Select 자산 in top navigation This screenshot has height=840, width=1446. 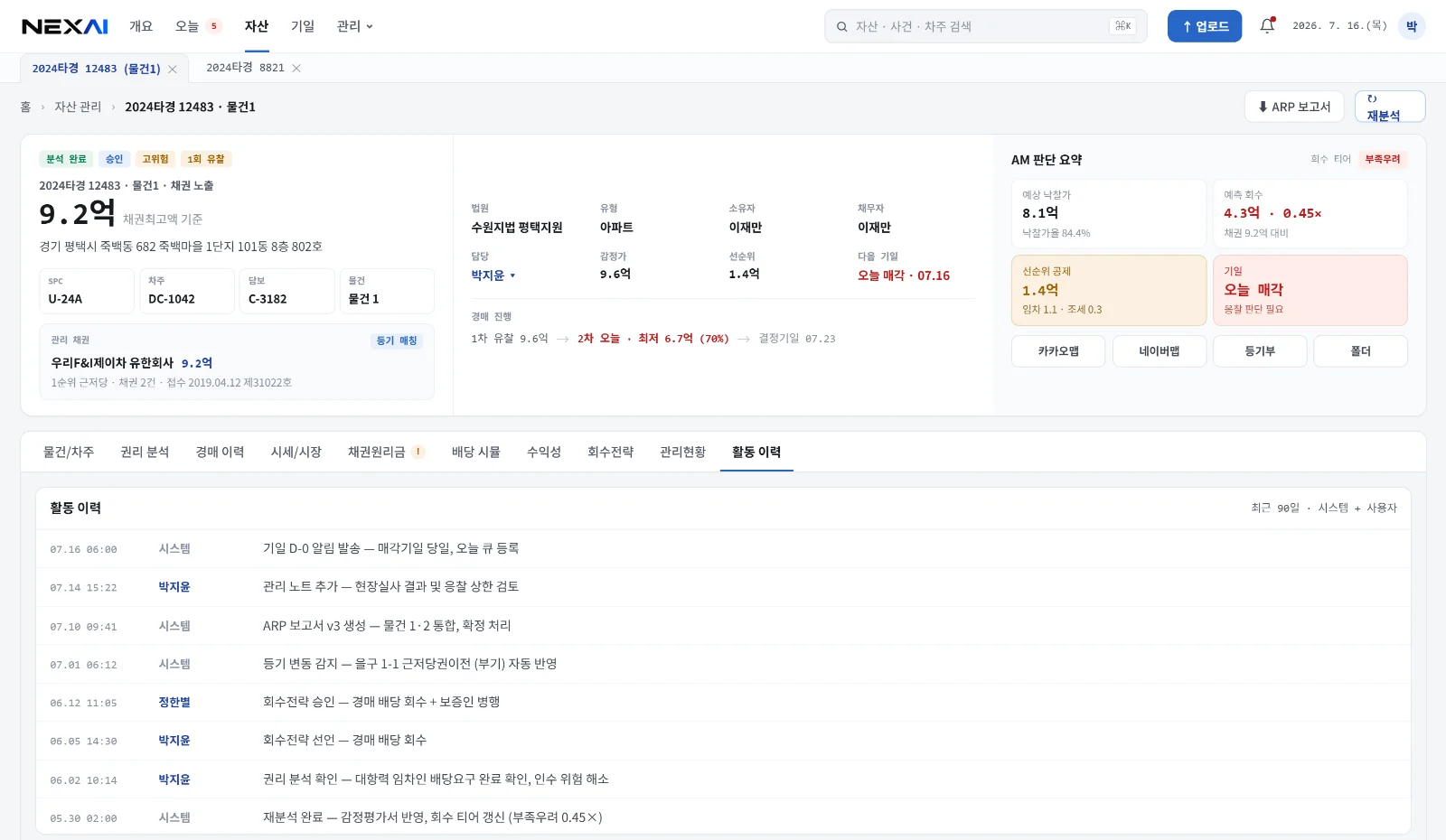pyautogui.click(x=257, y=26)
